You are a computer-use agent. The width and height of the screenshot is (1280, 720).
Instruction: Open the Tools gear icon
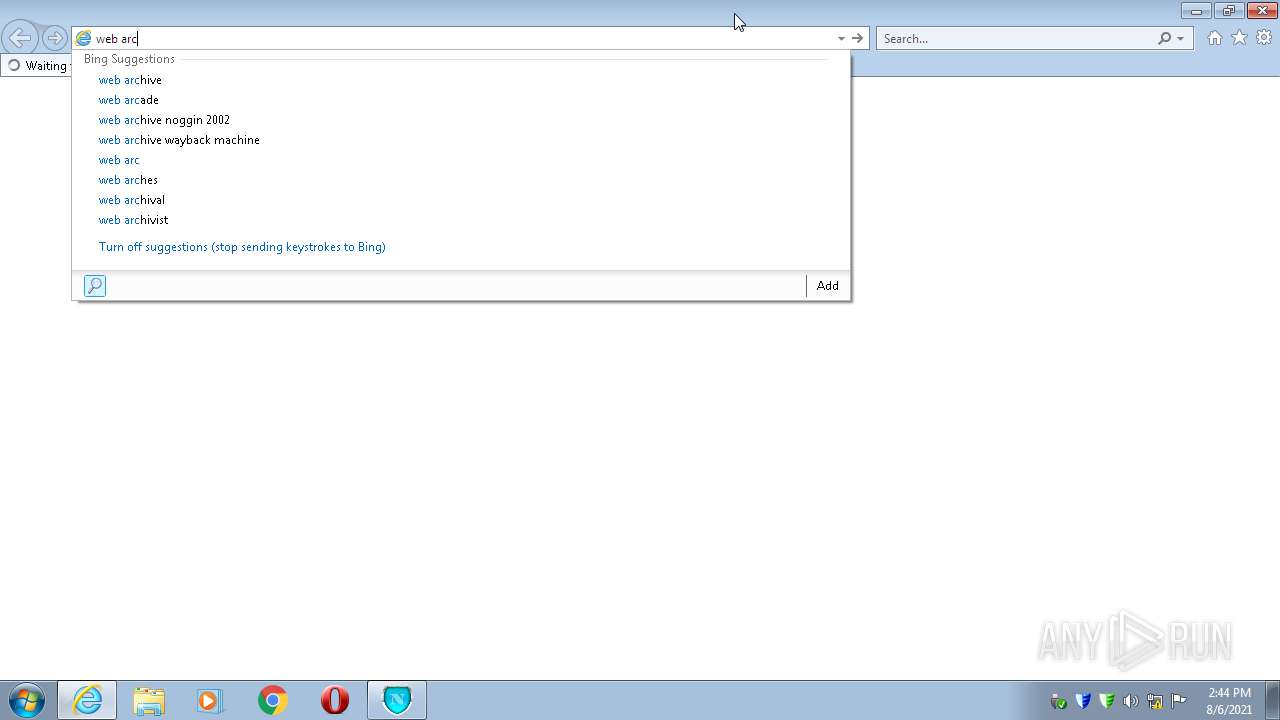1264,38
